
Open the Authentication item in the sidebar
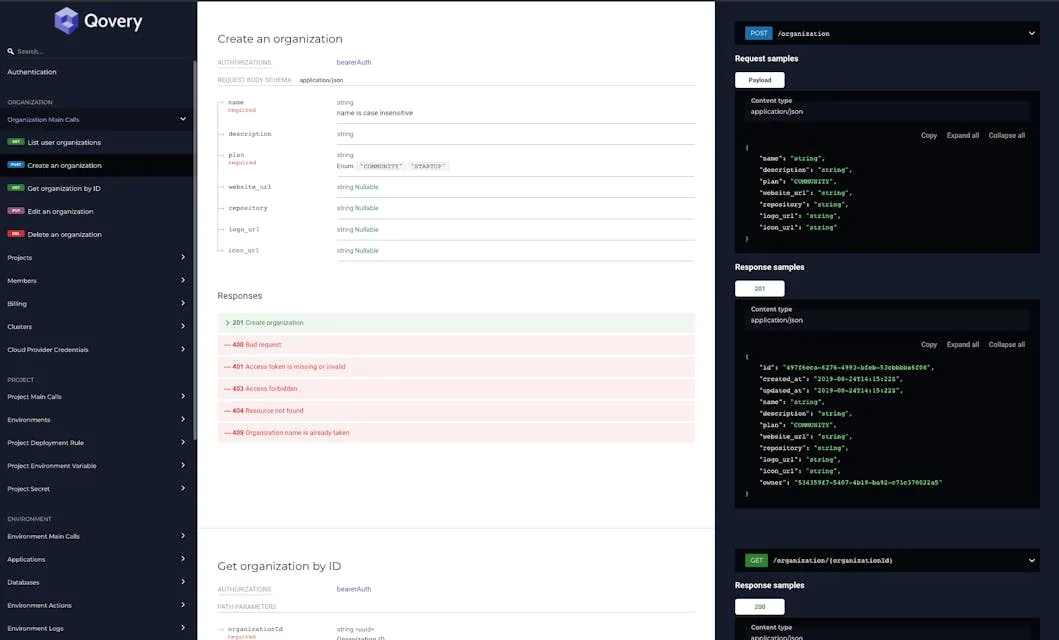pos(31,71)
